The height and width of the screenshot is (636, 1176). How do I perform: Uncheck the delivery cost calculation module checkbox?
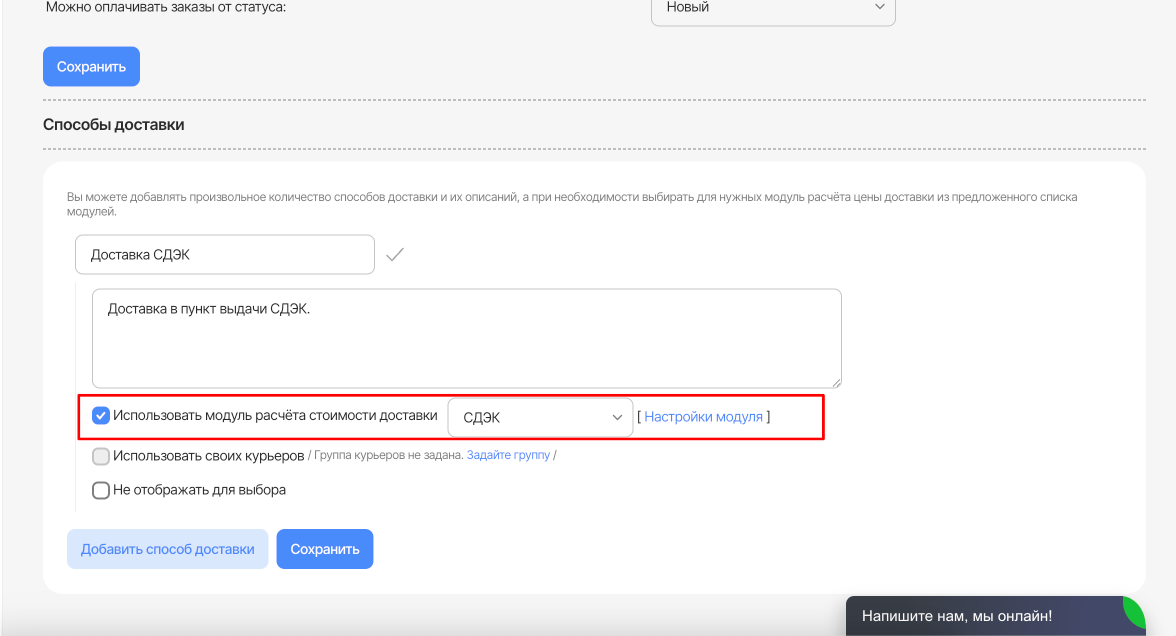[101, 416]
